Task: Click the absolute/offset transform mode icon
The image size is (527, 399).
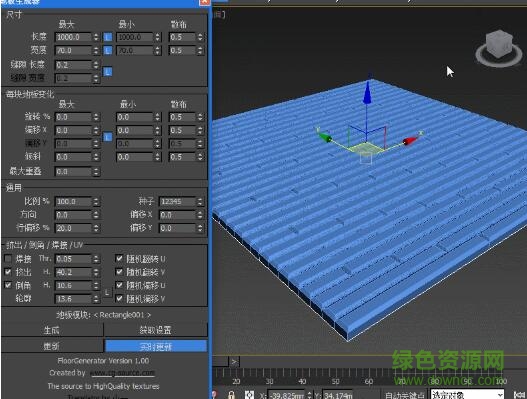Action: tap(249, 395)
